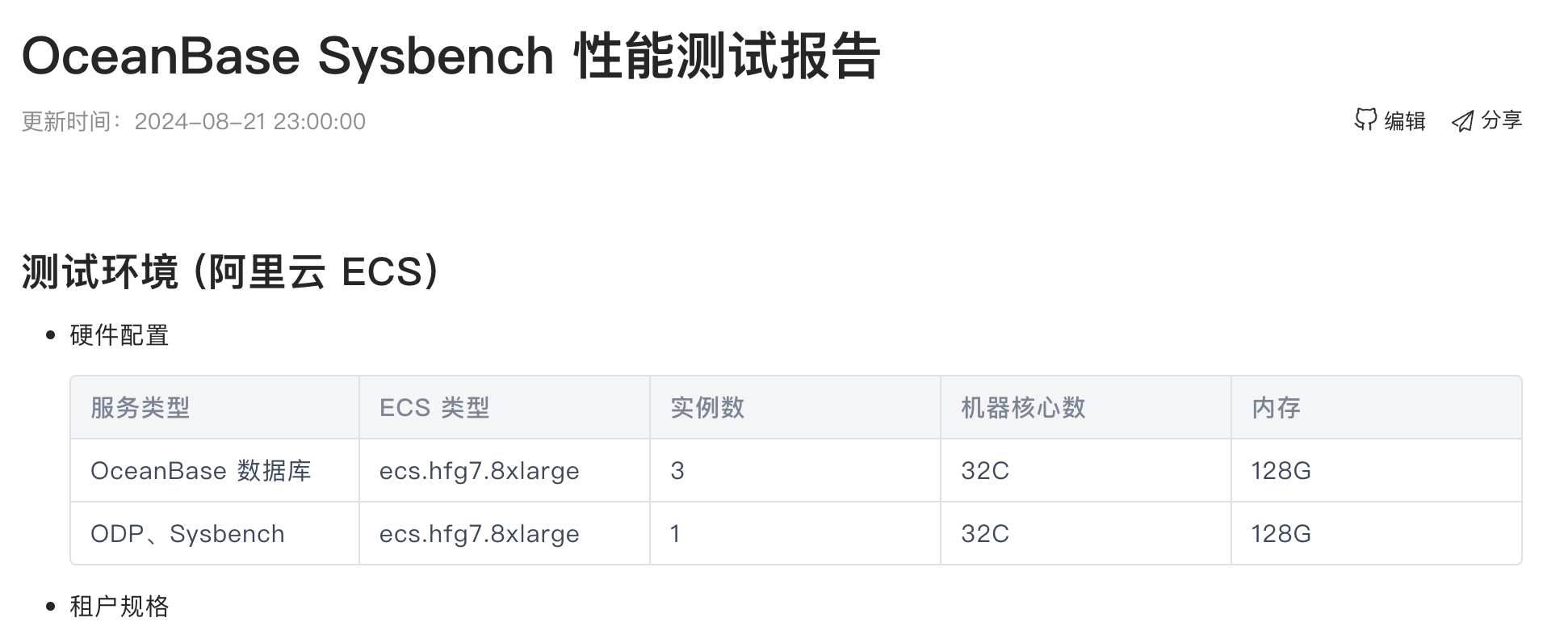The width and height of the screenshot is (1568, 622).
Task: Click the 租户规格 bullet item
Action: (119, 606)
